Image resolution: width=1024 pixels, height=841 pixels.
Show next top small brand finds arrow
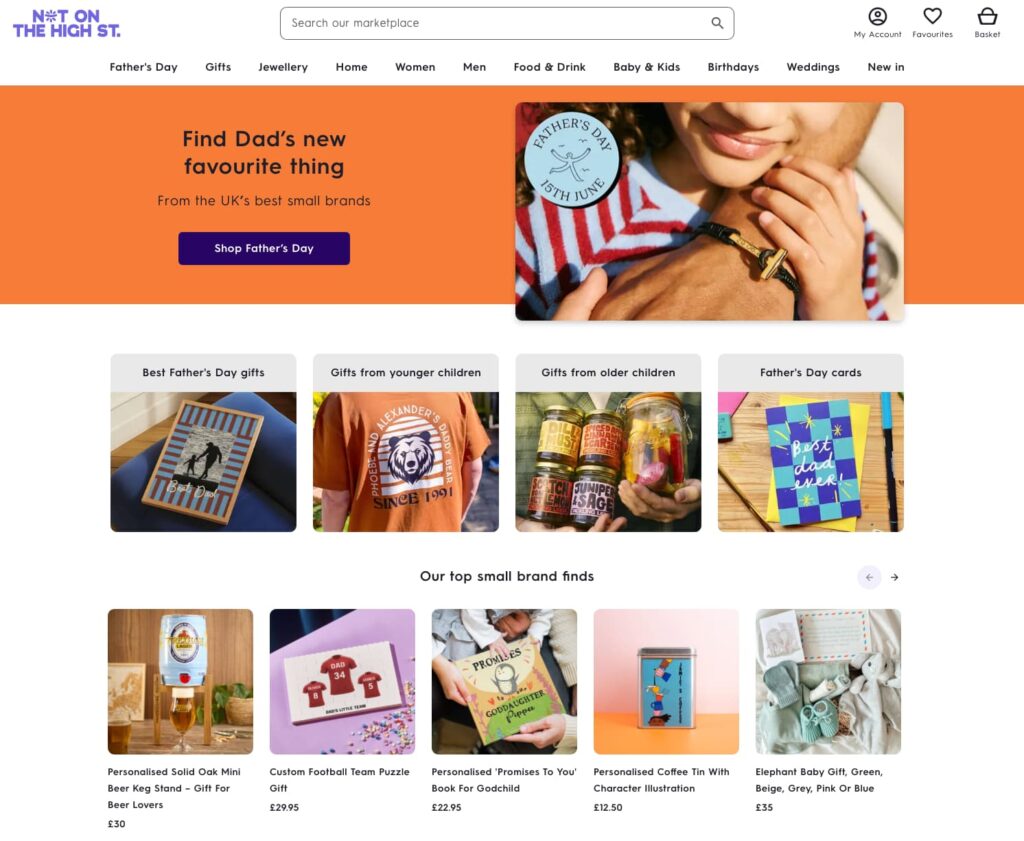[894, 577]
